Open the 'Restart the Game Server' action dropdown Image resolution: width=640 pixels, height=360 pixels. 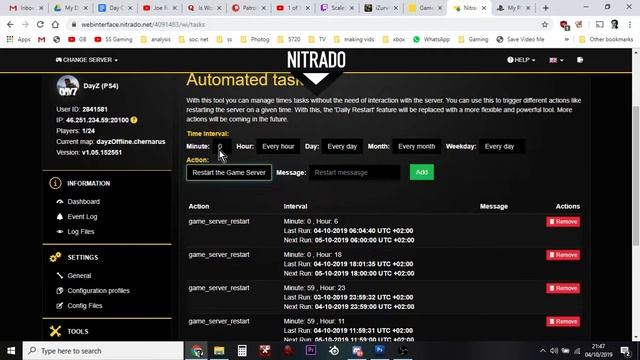tap(229, 173)
